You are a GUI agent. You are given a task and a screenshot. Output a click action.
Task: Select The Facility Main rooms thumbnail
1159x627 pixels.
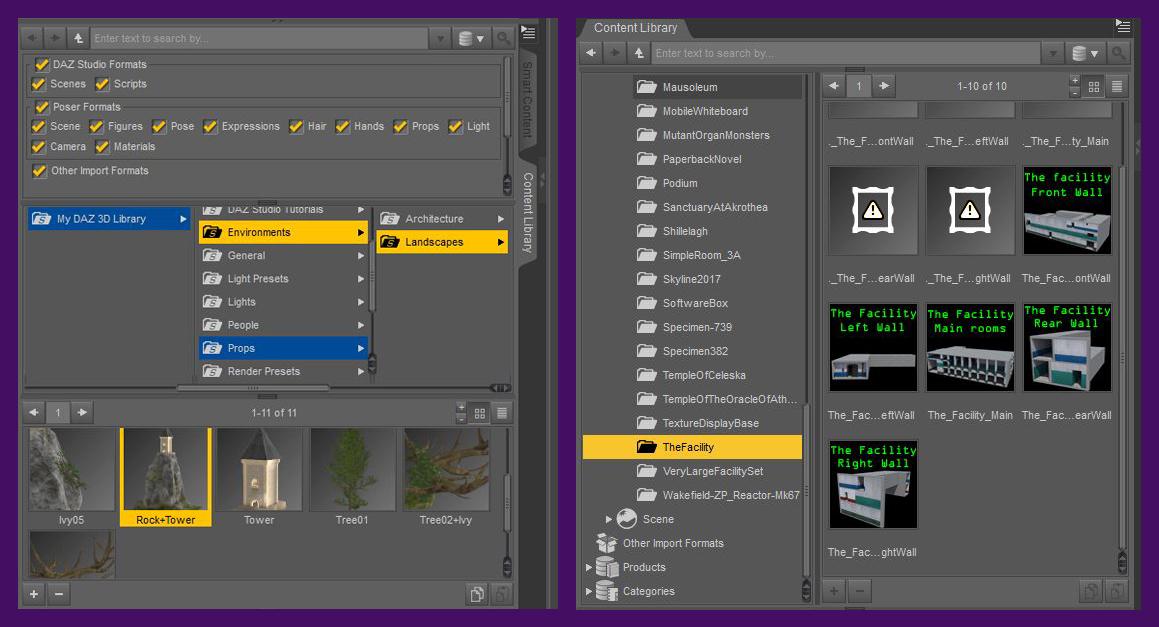coord(970,348)
